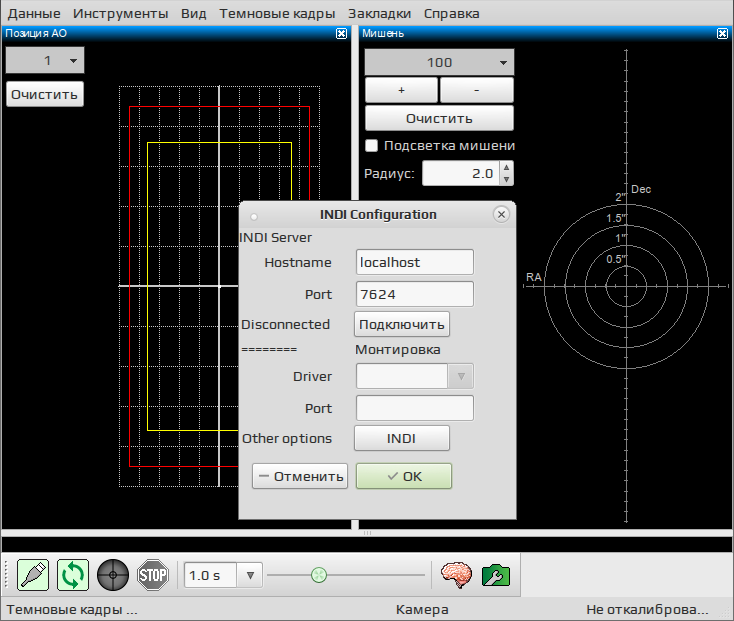Click the Подключить button

tap(402, 324)
